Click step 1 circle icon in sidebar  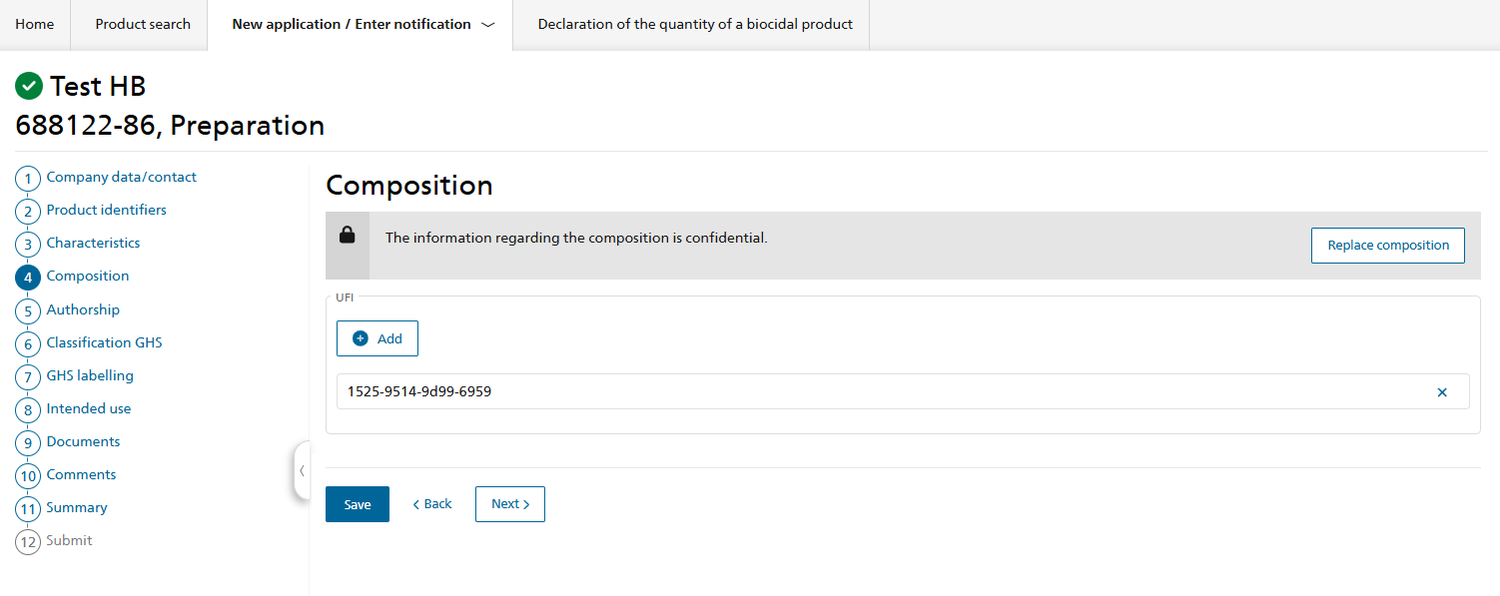point(29,179)
